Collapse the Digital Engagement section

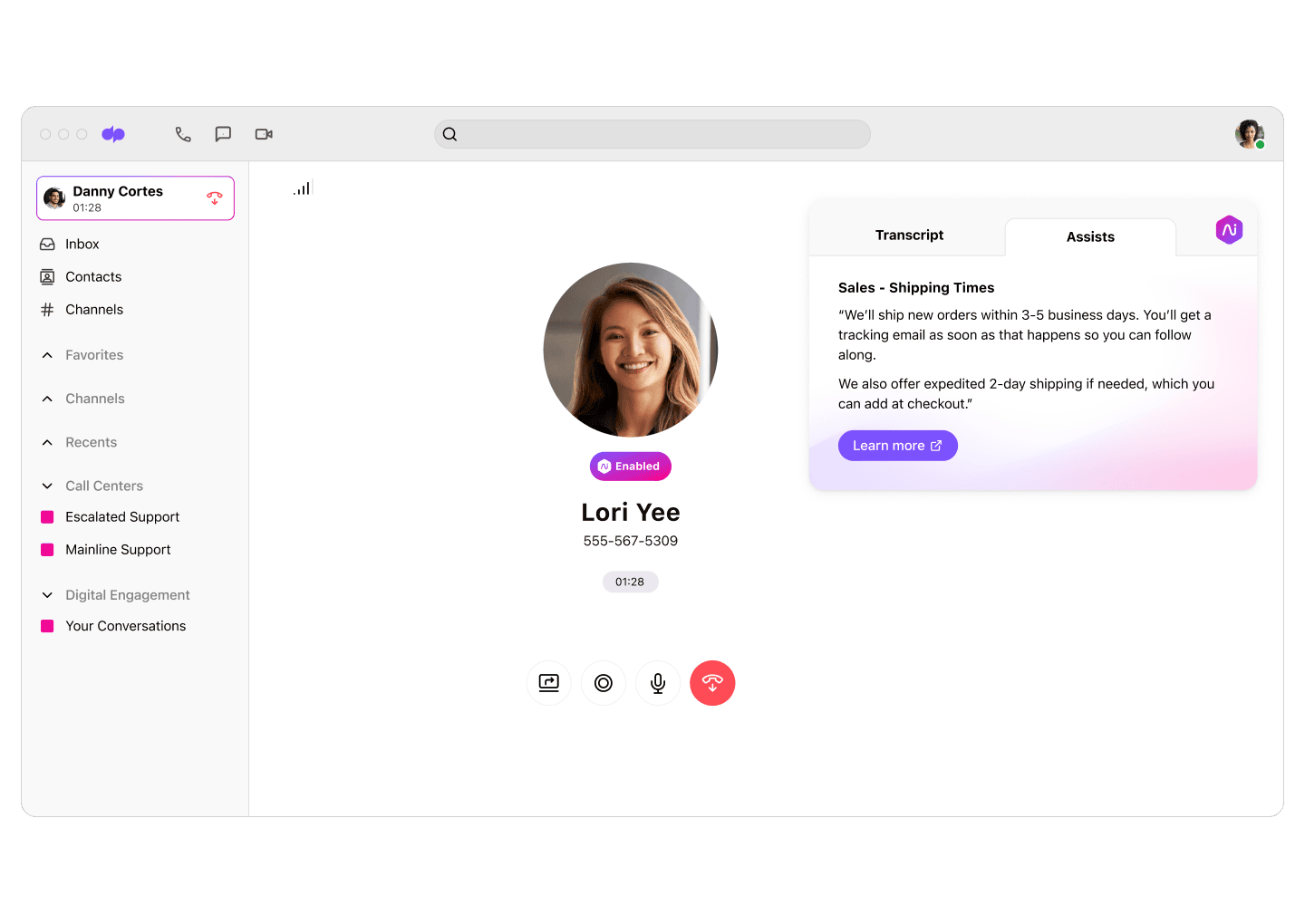[x=47, y=595]
